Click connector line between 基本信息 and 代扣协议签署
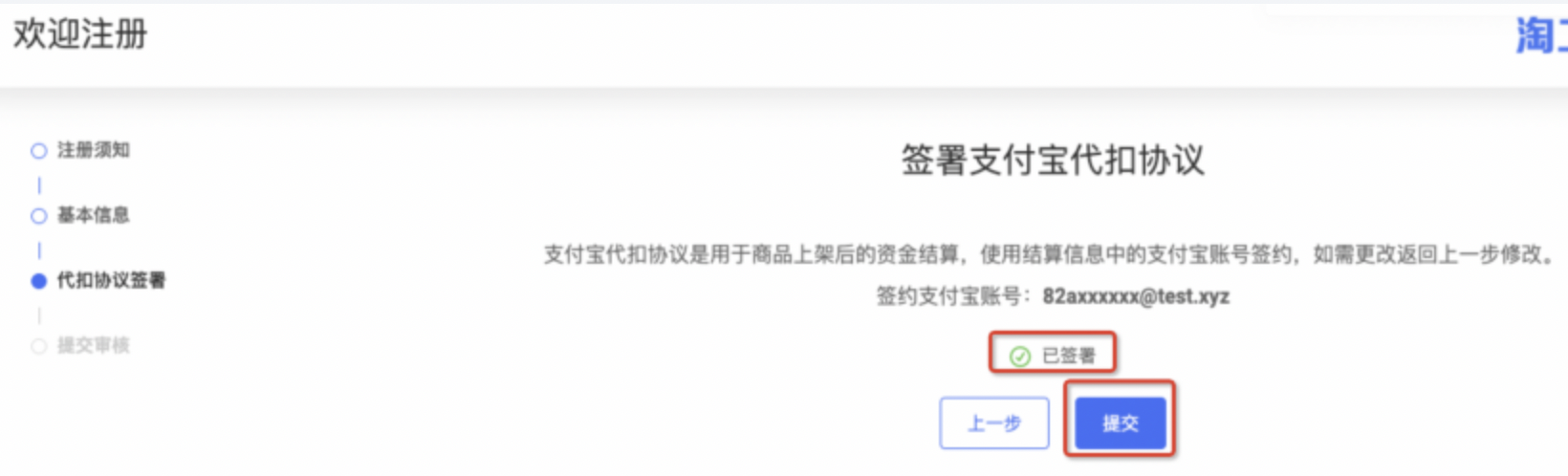 point(39,249)
